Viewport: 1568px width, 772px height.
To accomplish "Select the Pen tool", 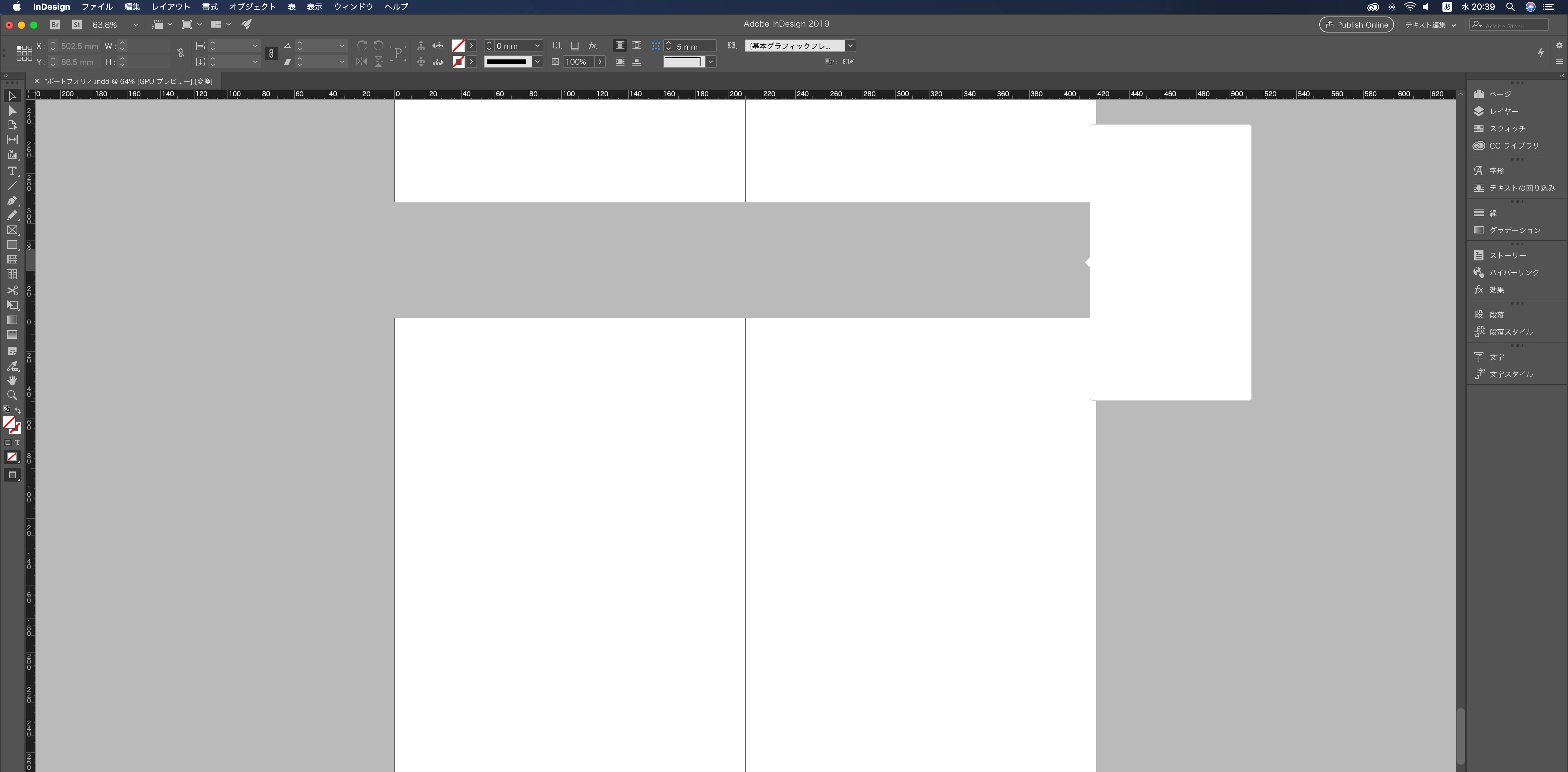I will click(x=12, y=200).
